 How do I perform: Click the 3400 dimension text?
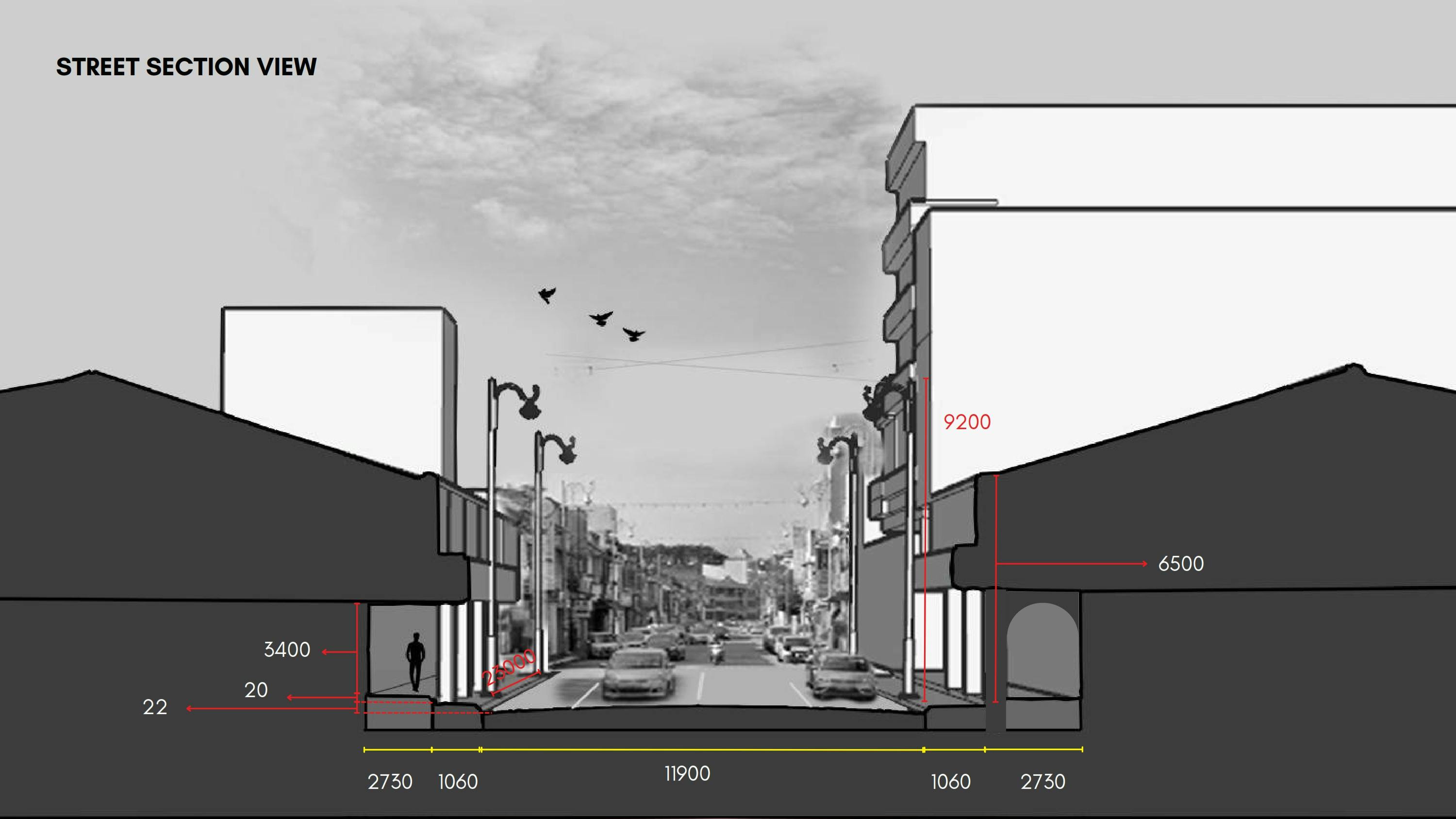coord(287,651)
